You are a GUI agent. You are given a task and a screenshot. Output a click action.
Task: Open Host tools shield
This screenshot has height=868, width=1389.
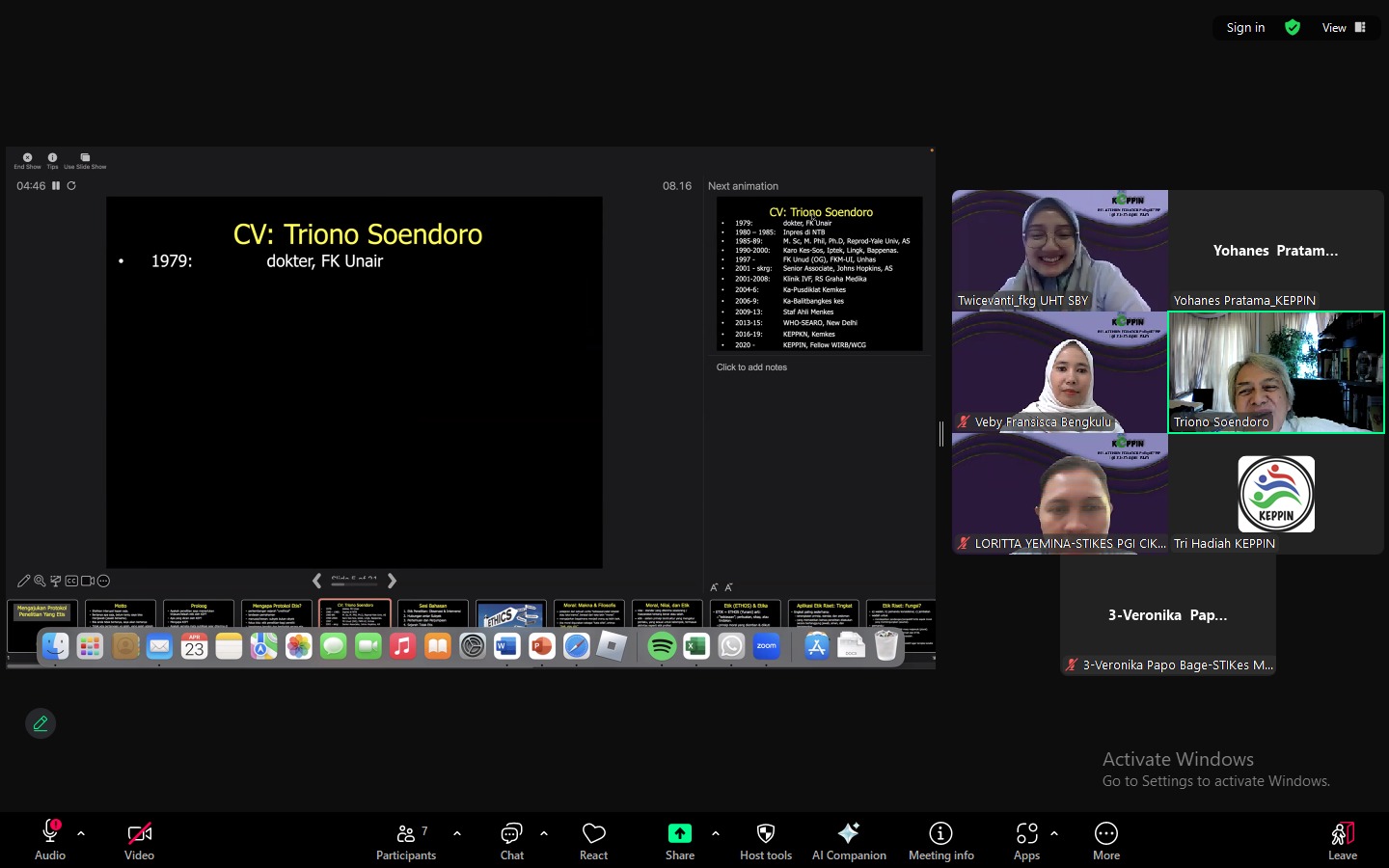coord(766,840)
